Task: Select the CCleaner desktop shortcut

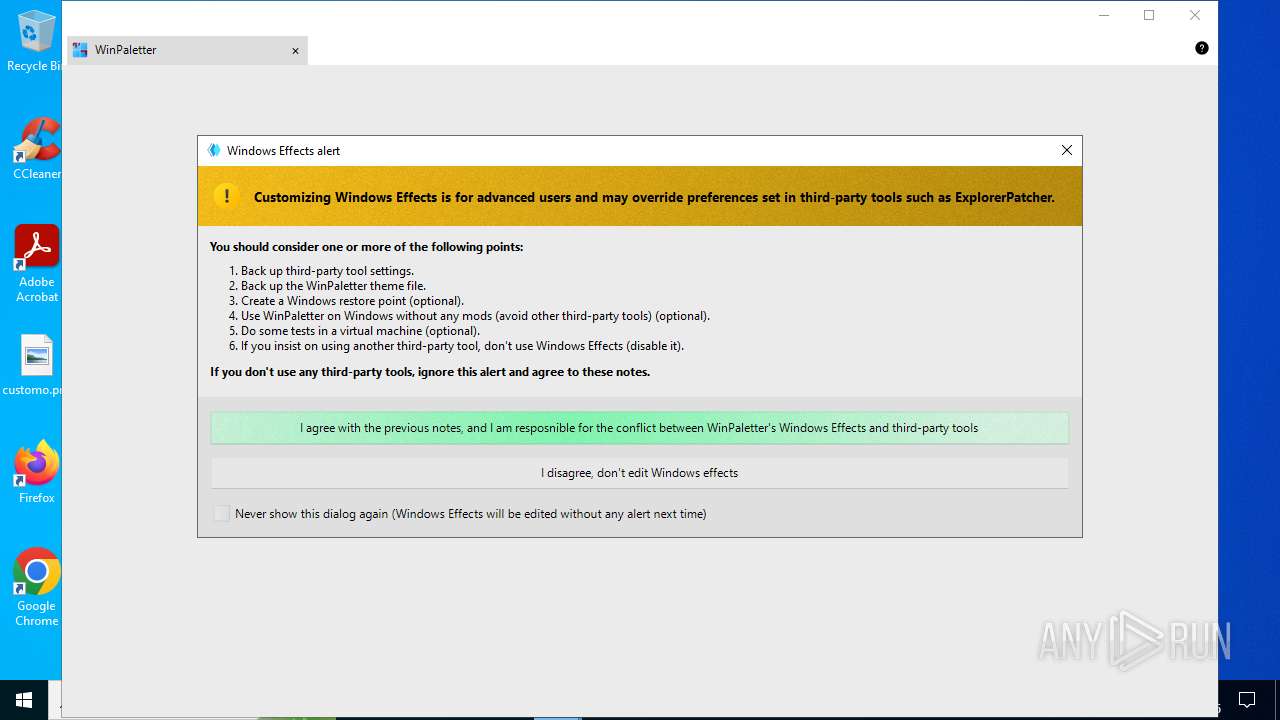Action: (x=36, y=149)
